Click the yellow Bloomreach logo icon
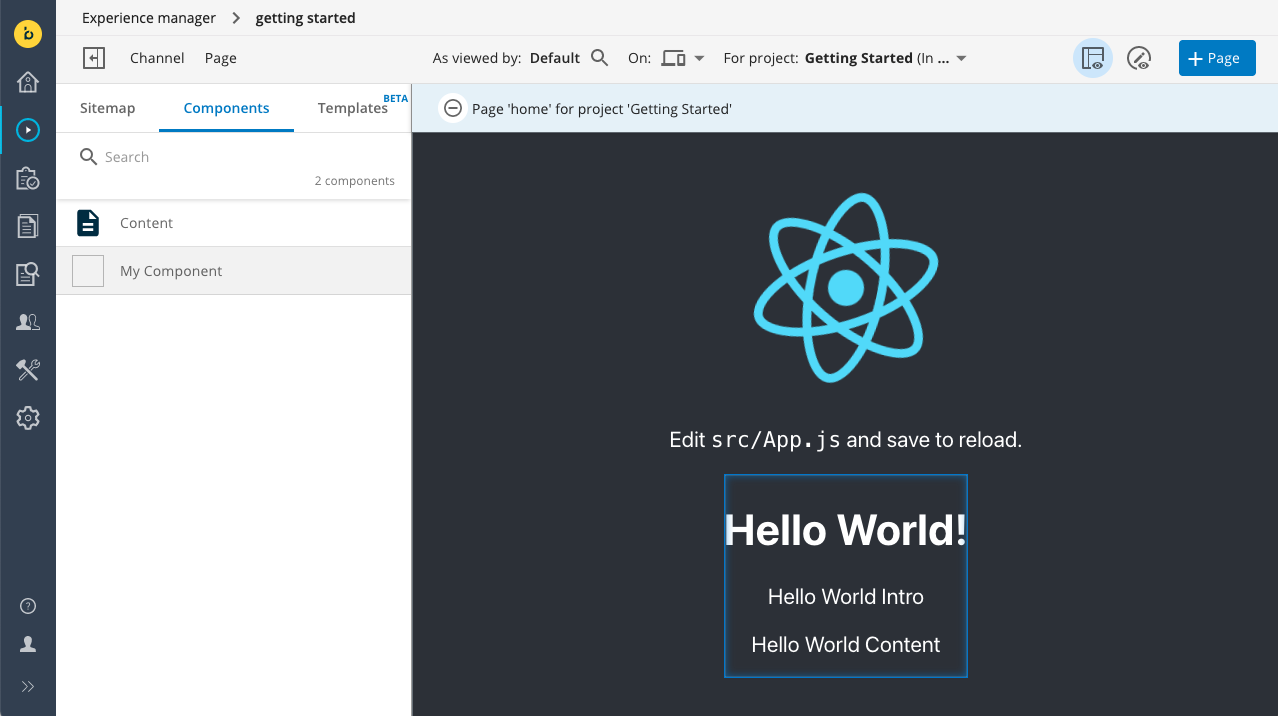 point(28,33)
